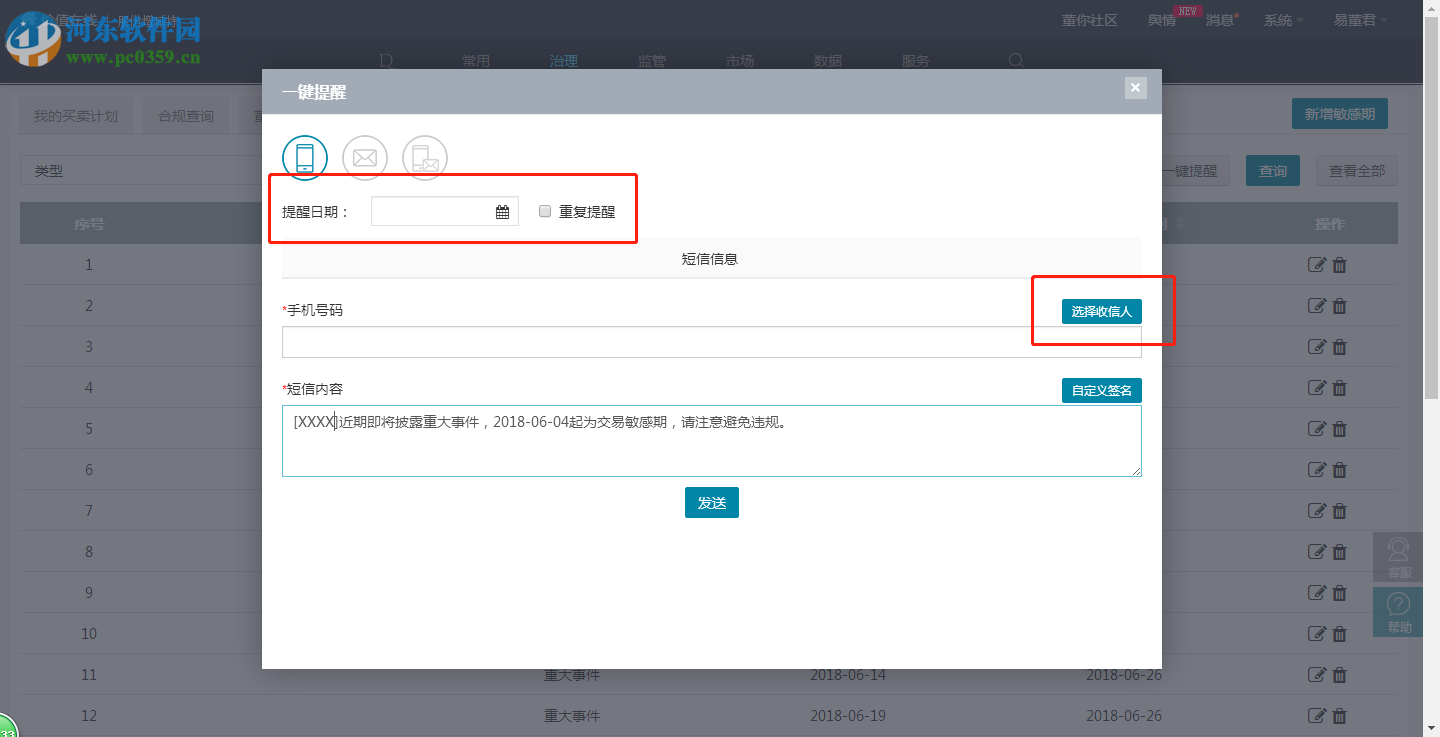Switch to the 合规查询 tab

185,114
